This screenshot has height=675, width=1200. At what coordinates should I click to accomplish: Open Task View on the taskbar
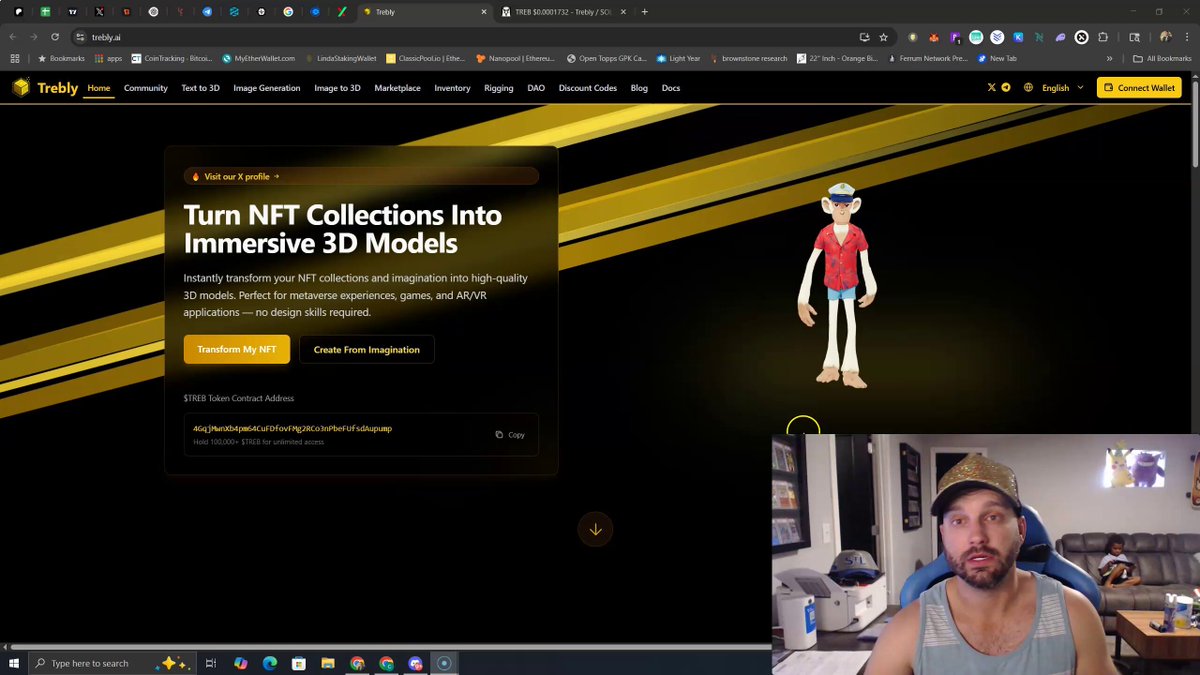coord(210,663)
